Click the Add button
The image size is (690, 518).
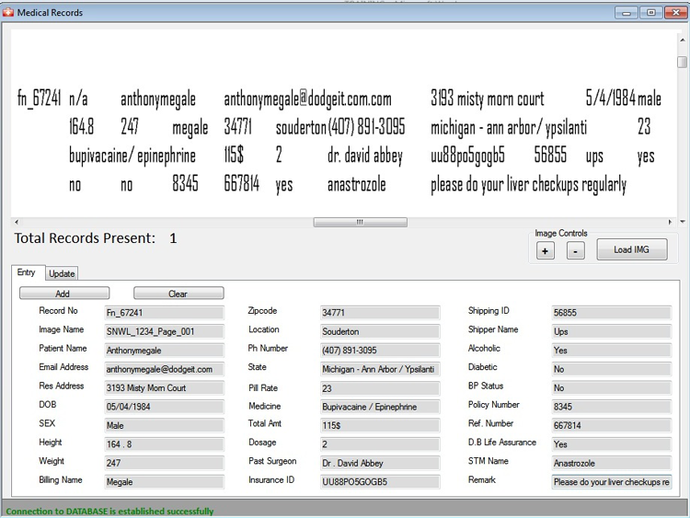[64, 293]
